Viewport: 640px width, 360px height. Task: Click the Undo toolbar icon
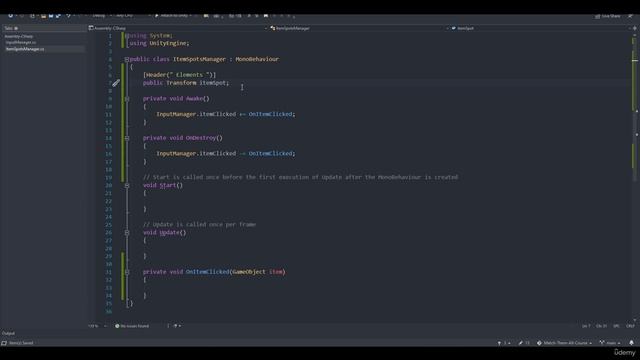[x=68, y=16]
